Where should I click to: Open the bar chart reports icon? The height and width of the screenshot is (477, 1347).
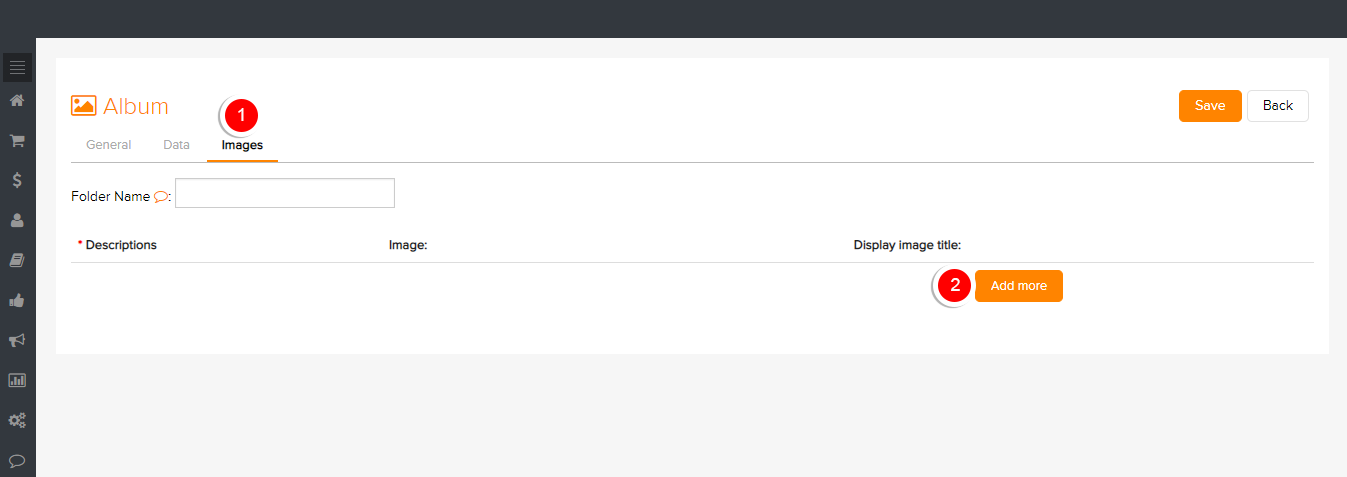pyautogui.click(x=17, y=380)
